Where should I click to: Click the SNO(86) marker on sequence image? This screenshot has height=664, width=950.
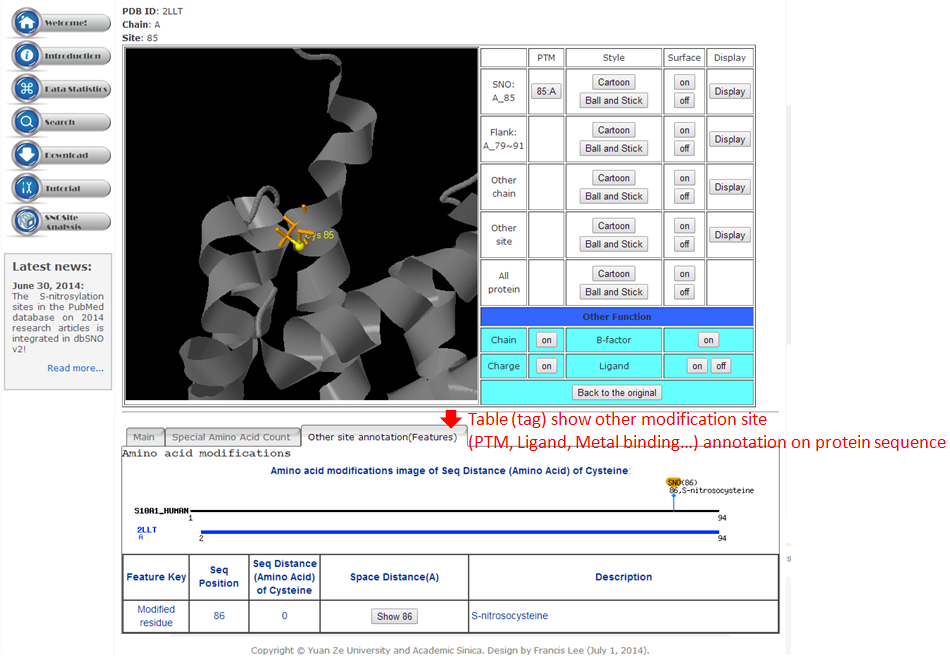[673, 482]
